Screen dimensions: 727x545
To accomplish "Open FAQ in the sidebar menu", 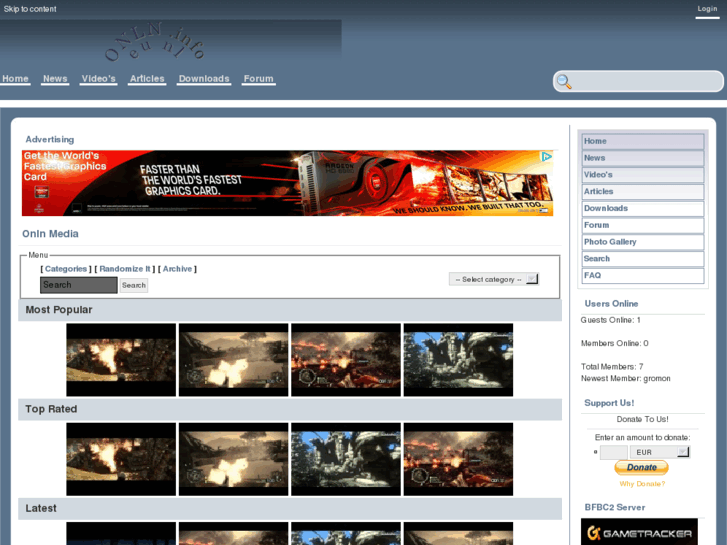I will pyautogui.click(x=643, y=276).
